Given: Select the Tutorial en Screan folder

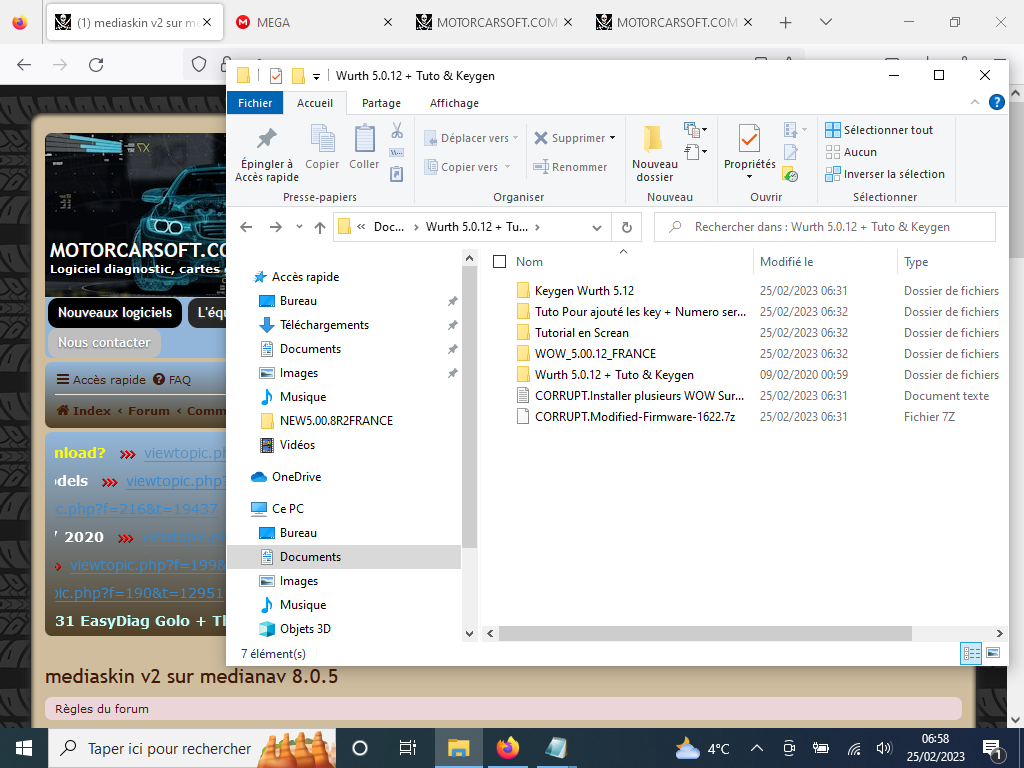Looking at the screenshot, I should (x=581, y=333).
